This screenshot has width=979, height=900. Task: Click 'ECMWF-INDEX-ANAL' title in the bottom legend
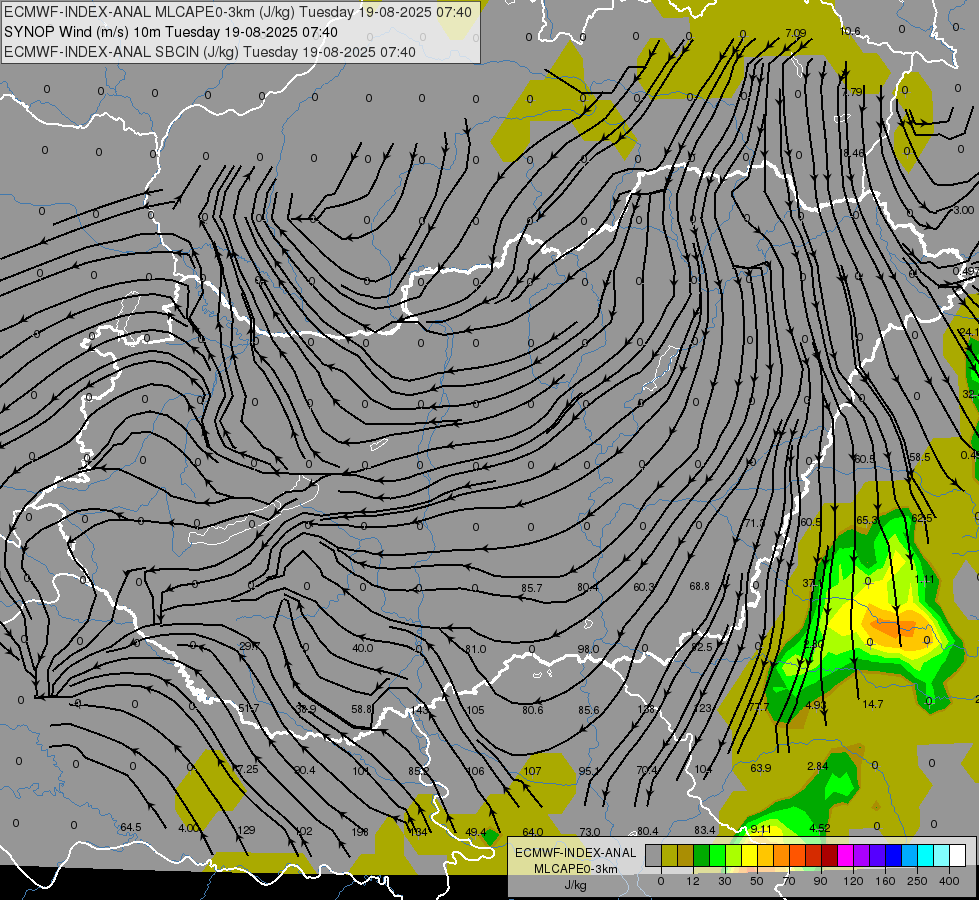576,853
